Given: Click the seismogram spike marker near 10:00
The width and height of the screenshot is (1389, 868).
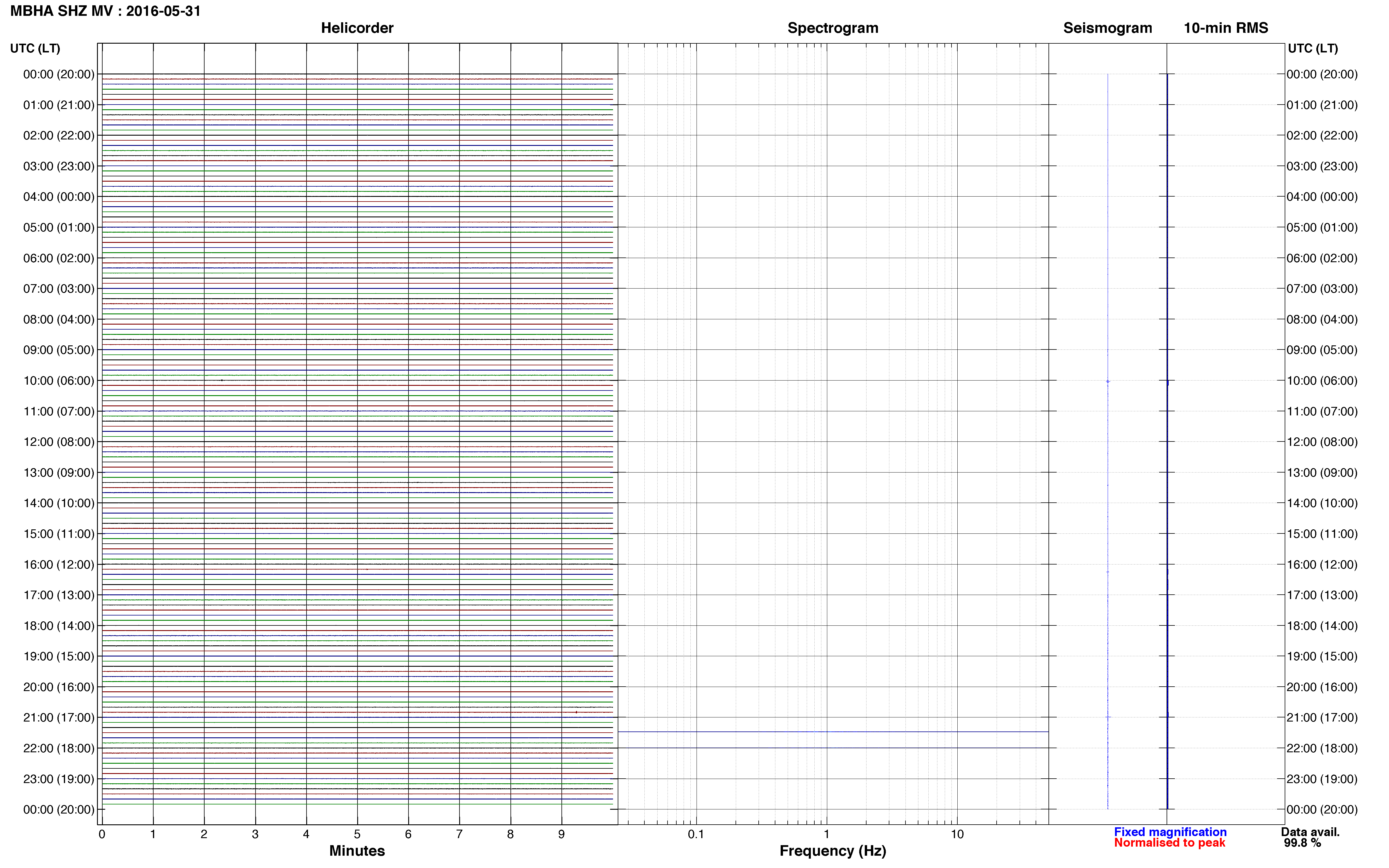Looking at the screenshot, I should pos(1108,381).
